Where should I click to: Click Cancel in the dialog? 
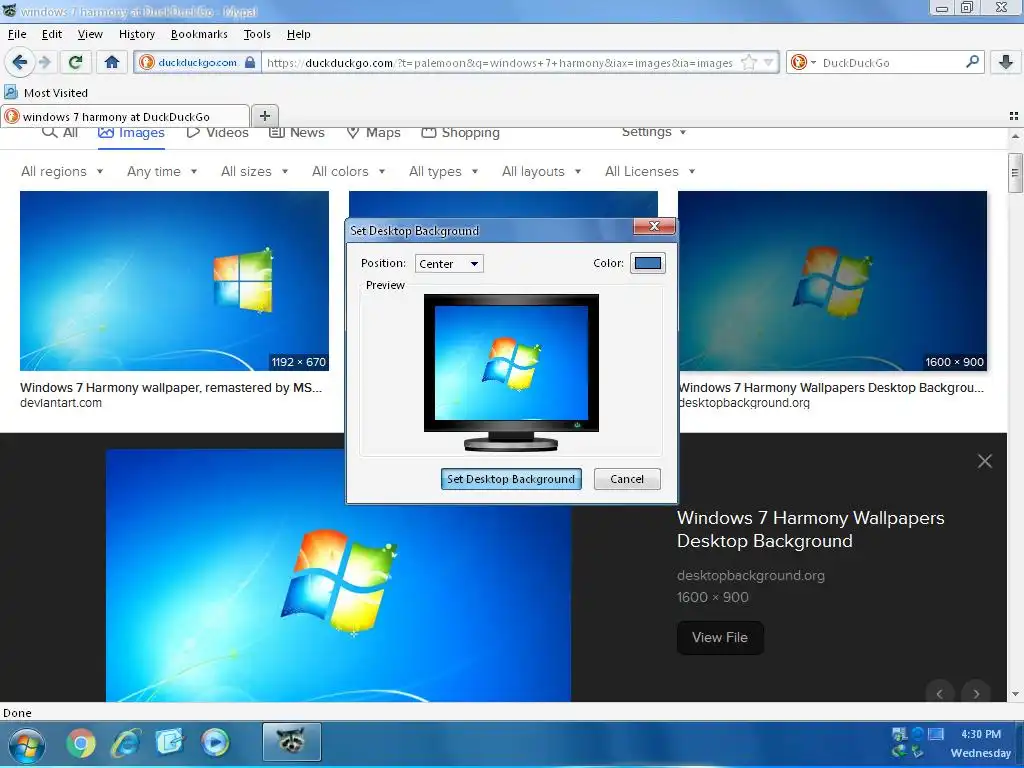point(627,479)
